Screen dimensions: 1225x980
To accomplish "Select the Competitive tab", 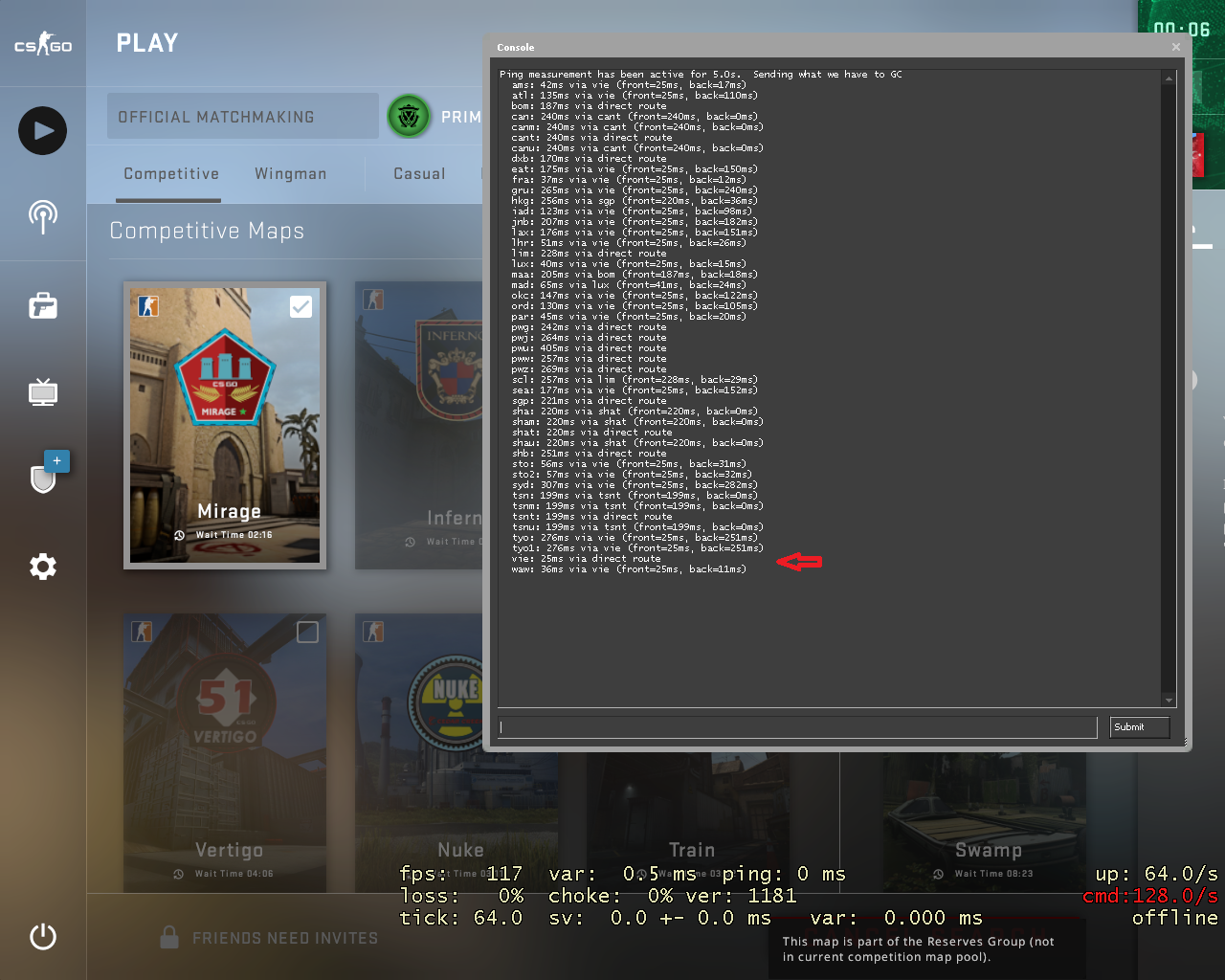I will click(171, 173).
